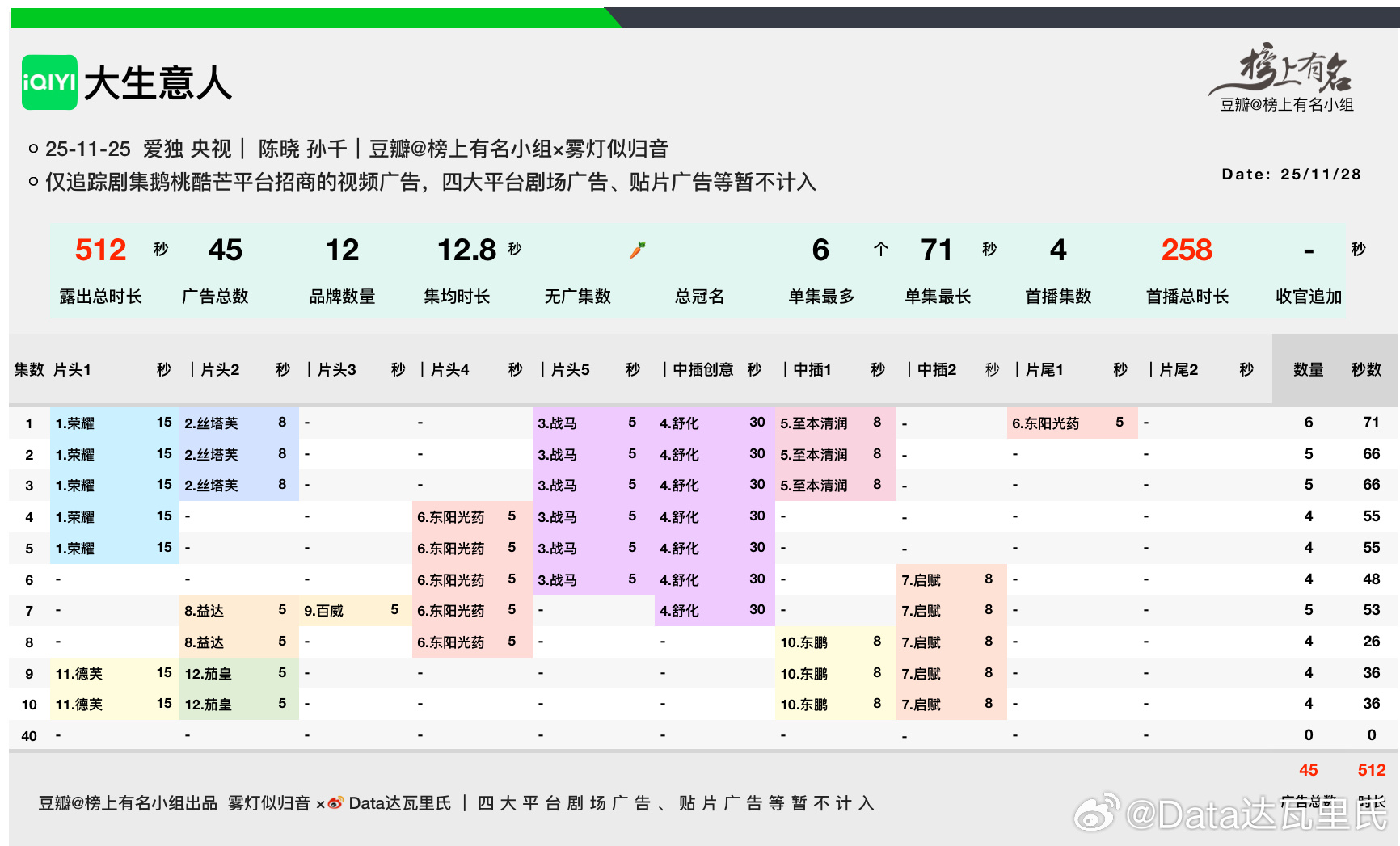
Task: Click the 露出总时长 label
Action: 101,297
